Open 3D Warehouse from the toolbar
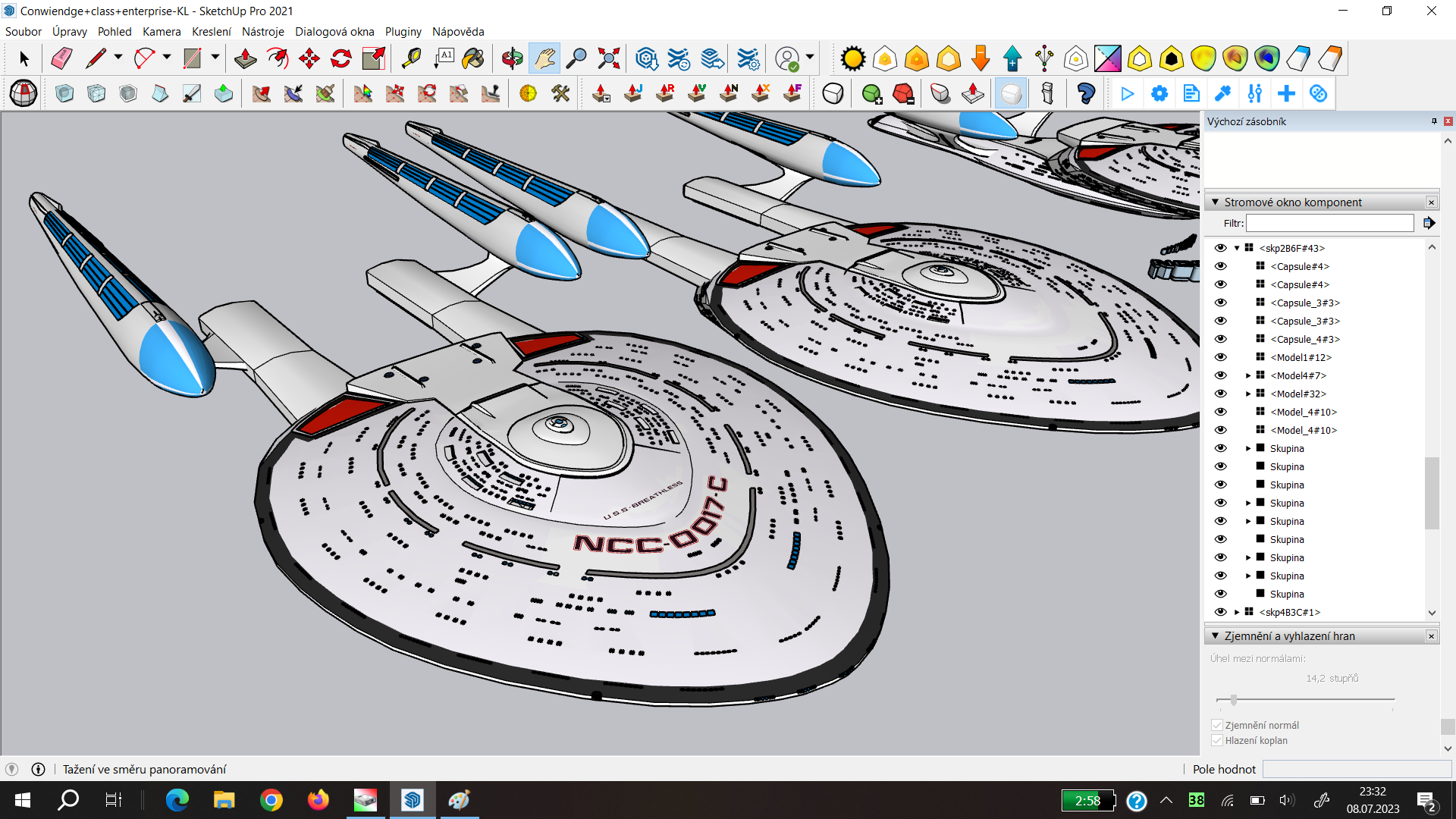1456x819 pixels. coord(646,58)
